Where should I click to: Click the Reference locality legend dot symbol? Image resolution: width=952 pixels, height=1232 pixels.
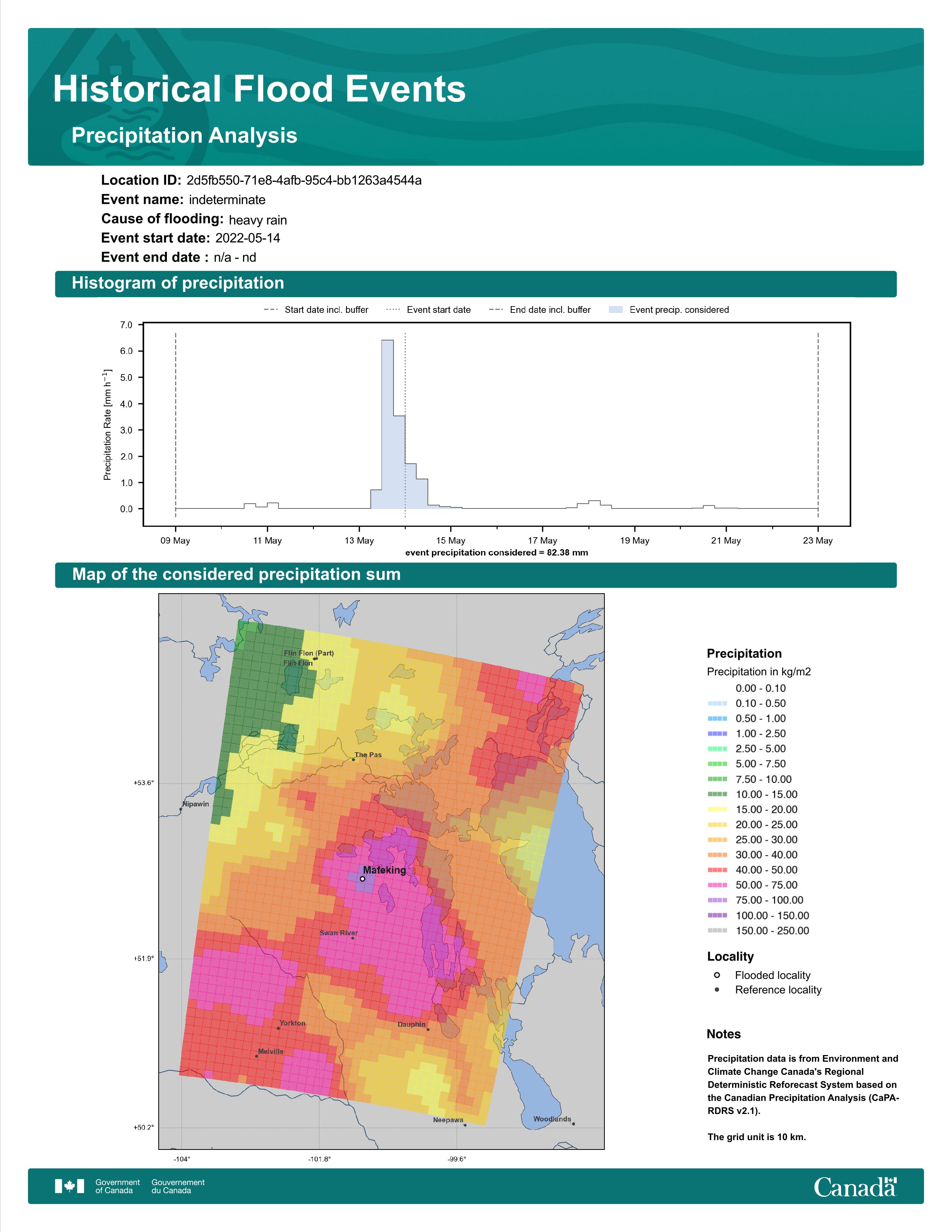(x=717, y=989)
